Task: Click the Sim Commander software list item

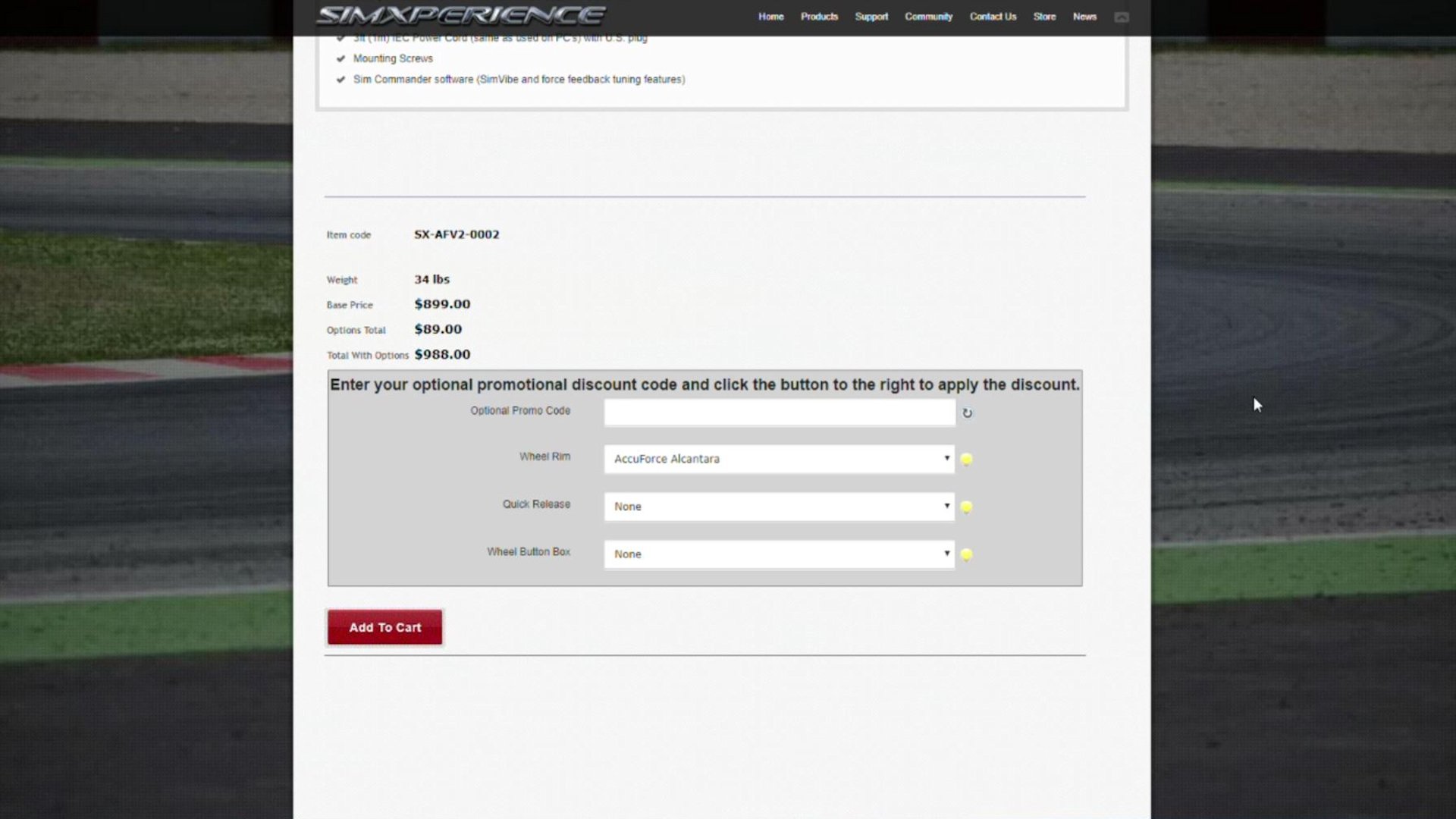Action: pyautogui.click(x=519, y=80)
